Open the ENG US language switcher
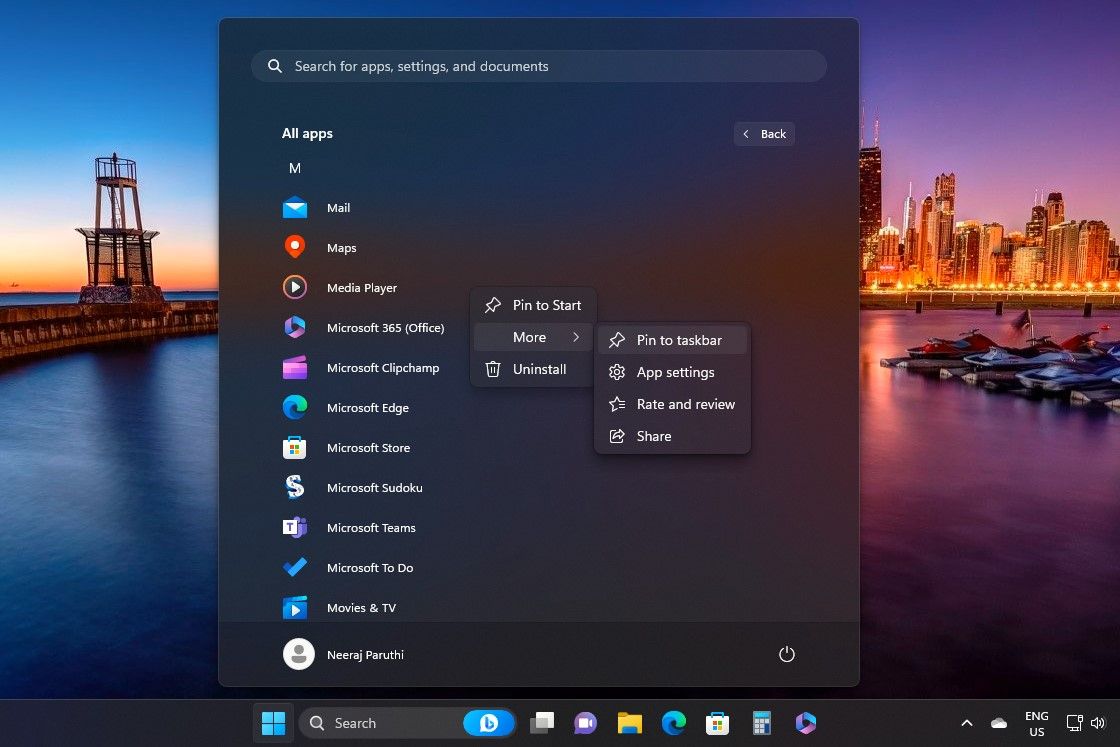The height and width of the screenshot is (747, 1120). point(1036,722)
